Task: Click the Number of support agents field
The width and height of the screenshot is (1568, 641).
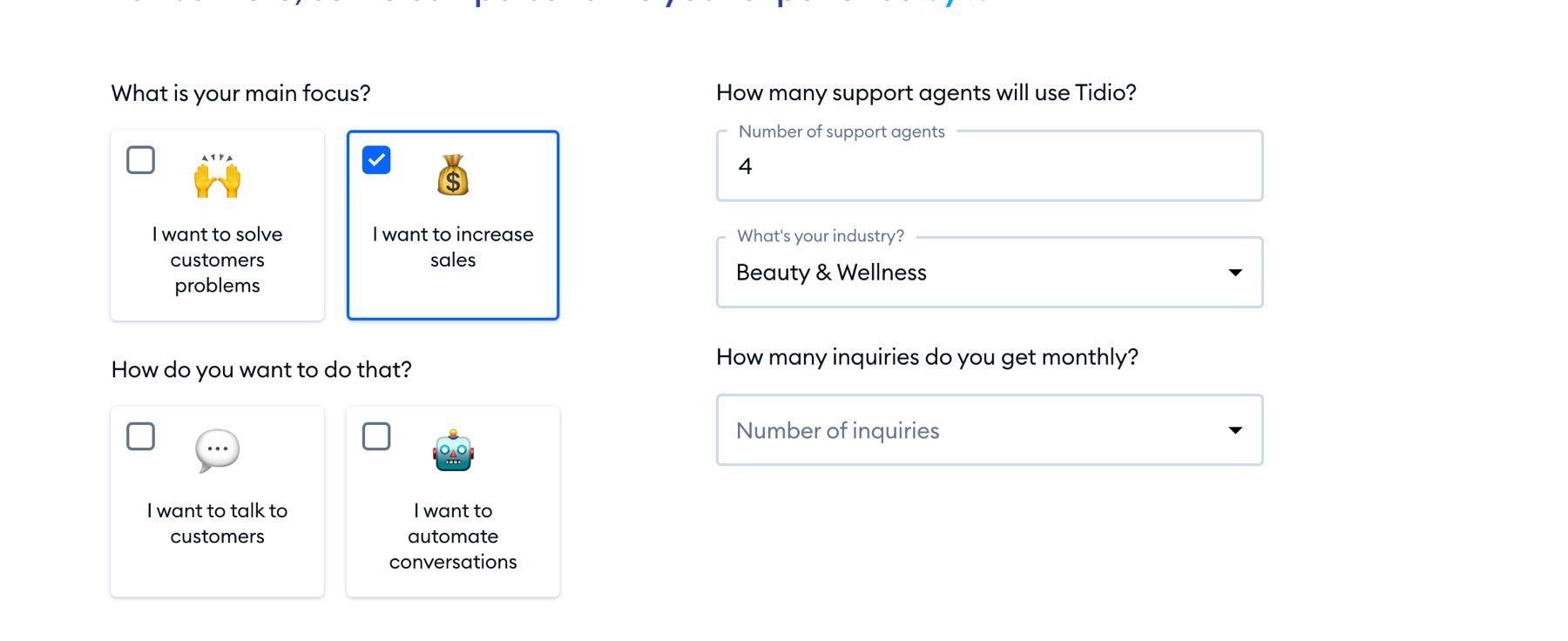Action: pyautogui.click(x=989, y=165)
